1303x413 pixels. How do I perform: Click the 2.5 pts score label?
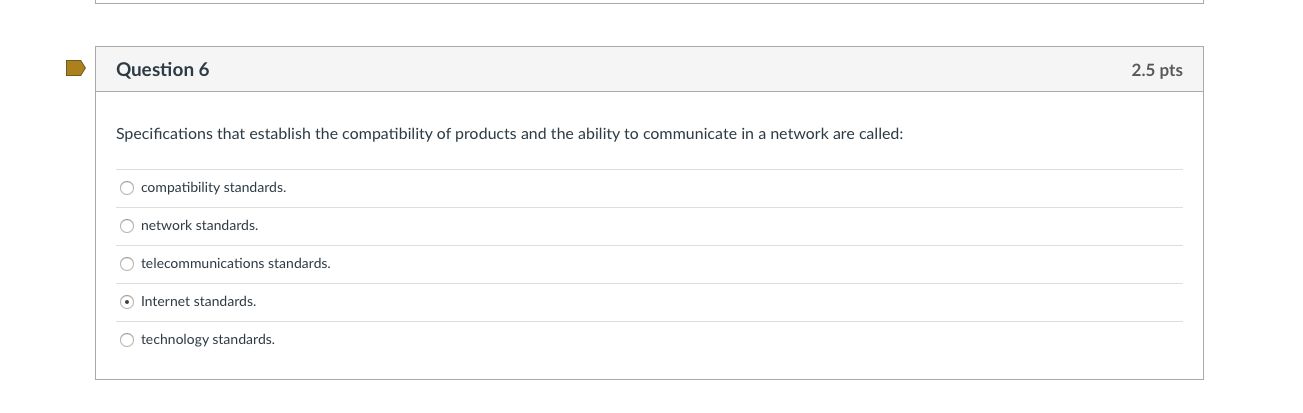tap(1157, 70)
